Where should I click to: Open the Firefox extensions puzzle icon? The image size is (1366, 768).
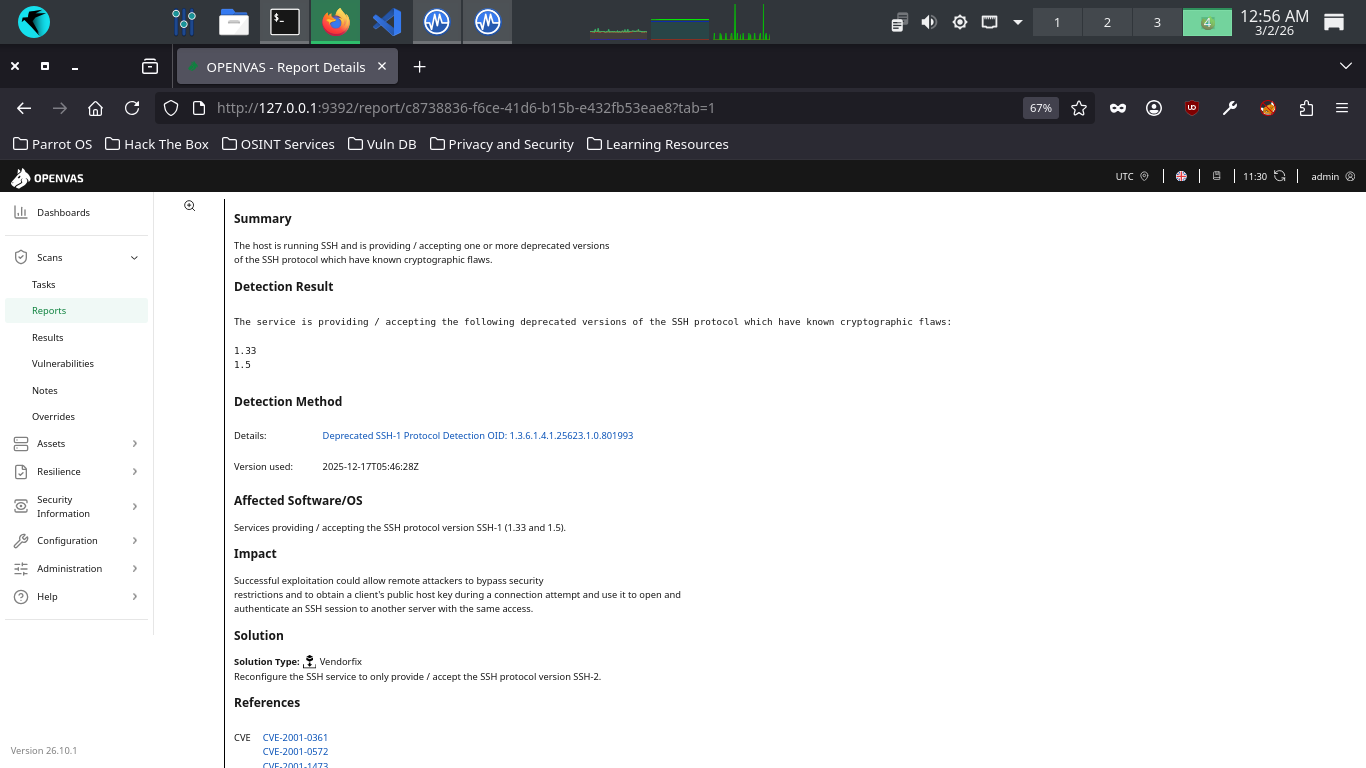coord(1306,108)
